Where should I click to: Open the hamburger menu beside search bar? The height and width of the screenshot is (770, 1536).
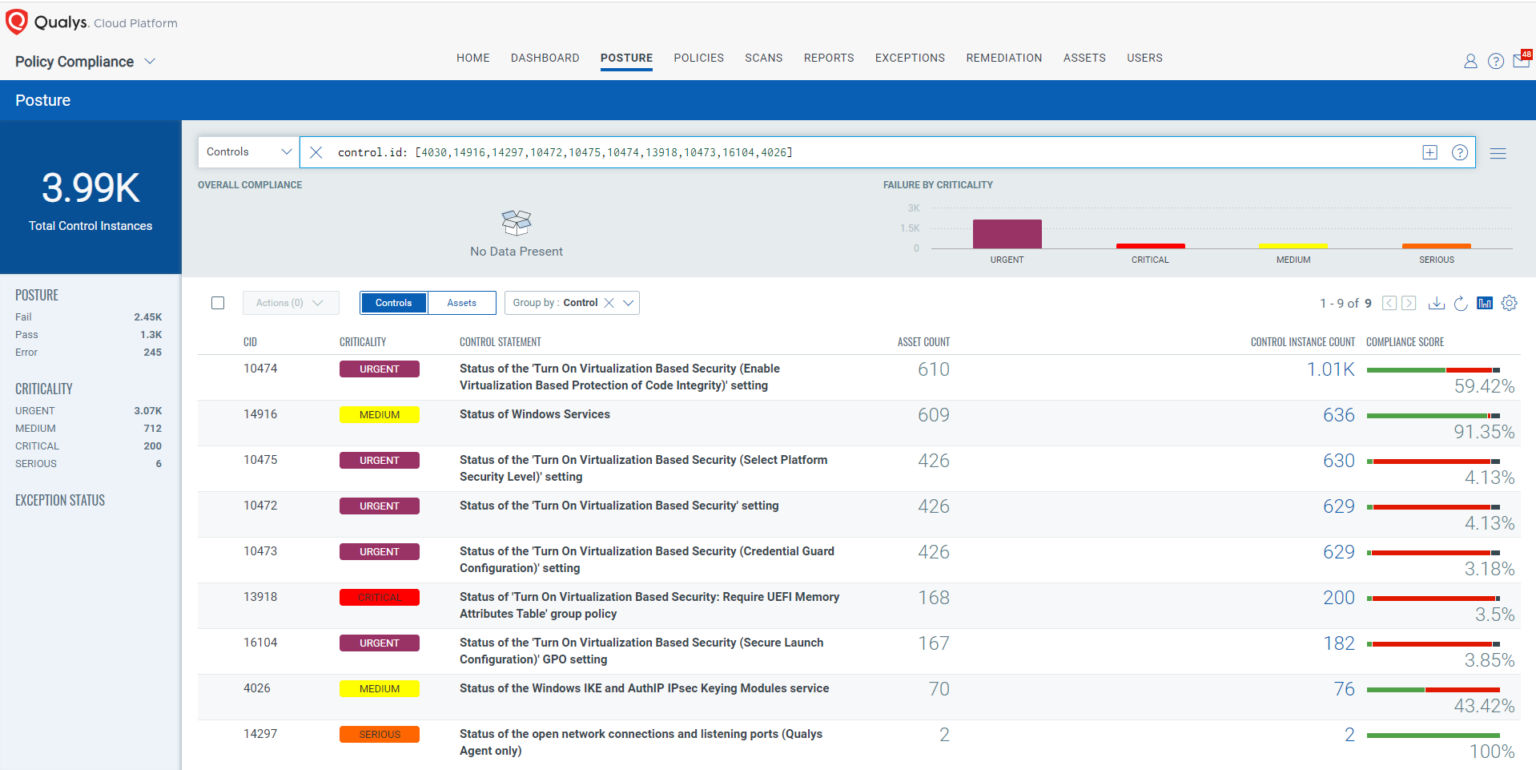point(1498,152)
